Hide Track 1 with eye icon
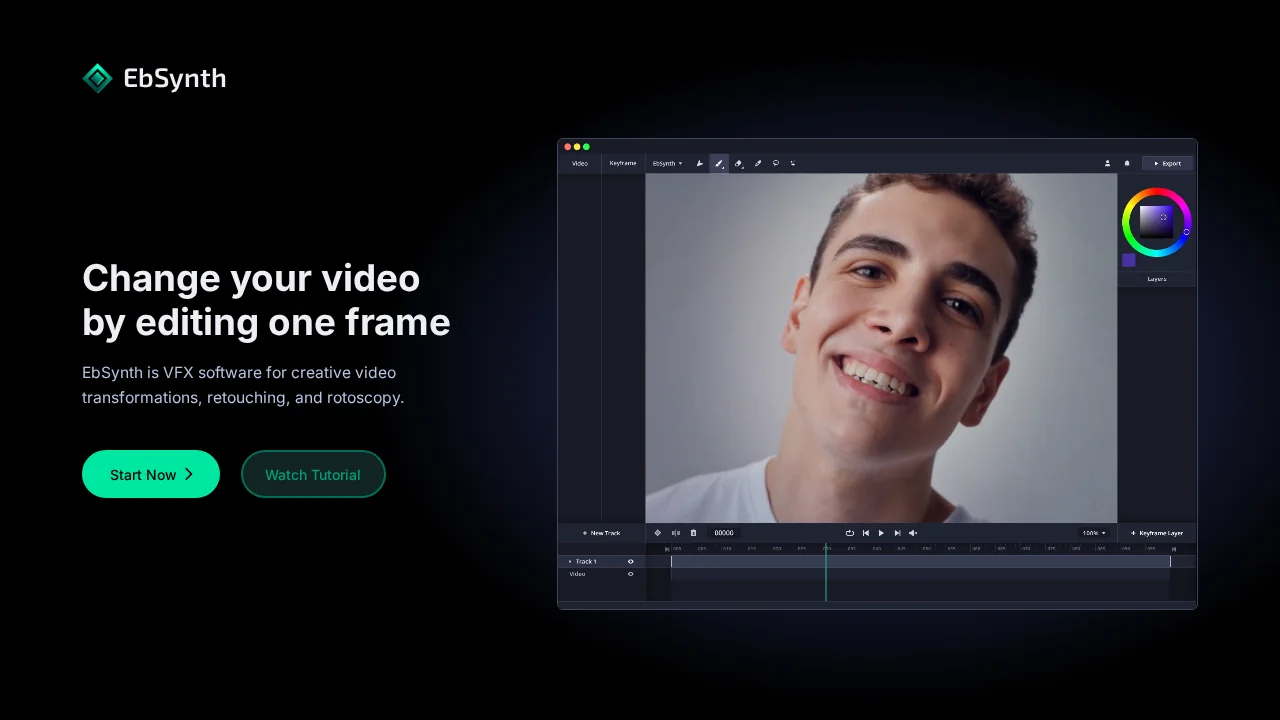The height and width of the screenshot is (720, 1280). click(630, 562)
